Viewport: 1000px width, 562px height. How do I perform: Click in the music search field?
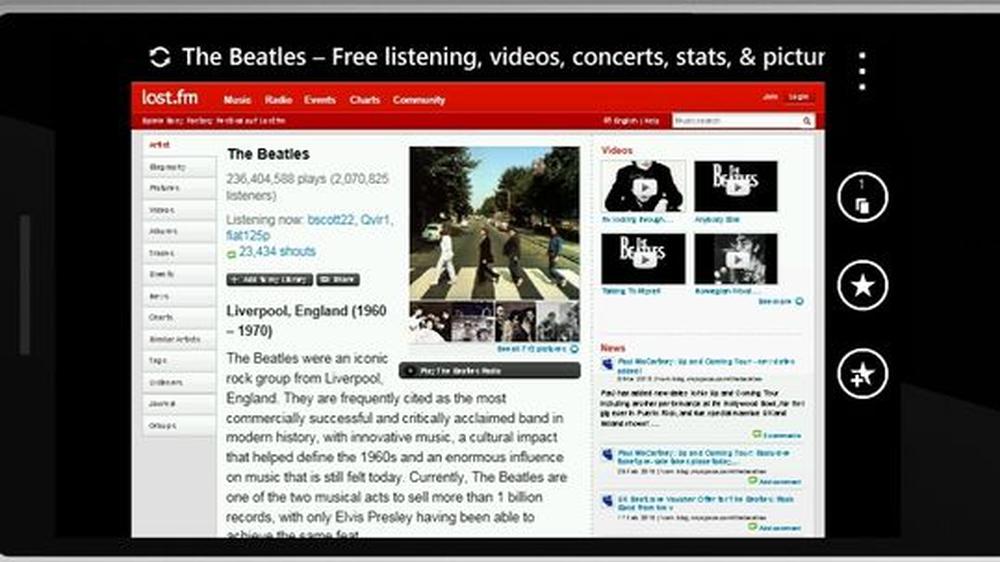pos(736,121)
